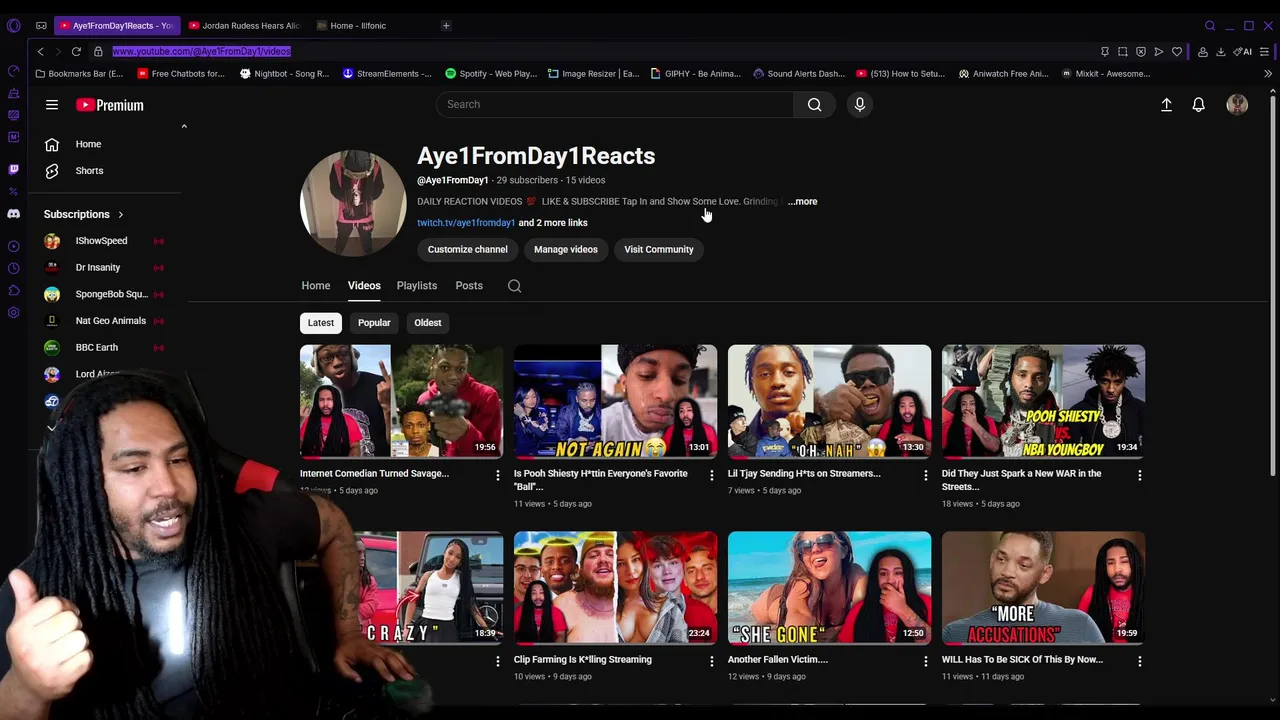
Task: Open the Bookmarks Bar folder
Action: click(79, 73)
